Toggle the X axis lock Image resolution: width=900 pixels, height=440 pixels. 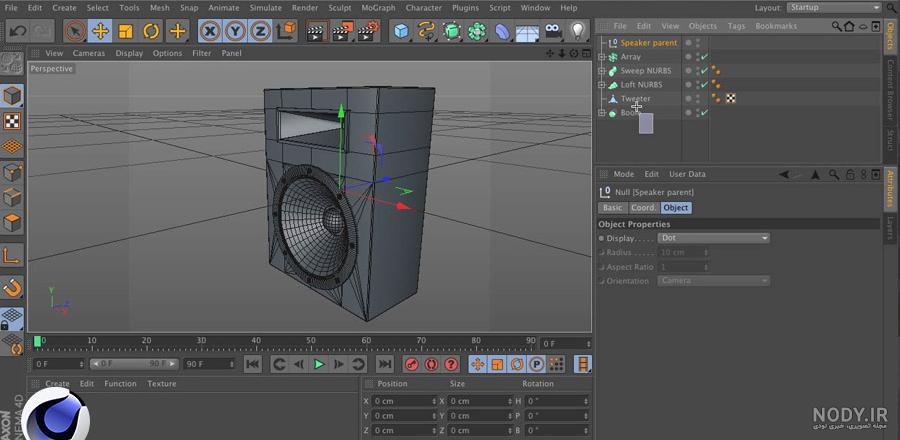(210, 31)
